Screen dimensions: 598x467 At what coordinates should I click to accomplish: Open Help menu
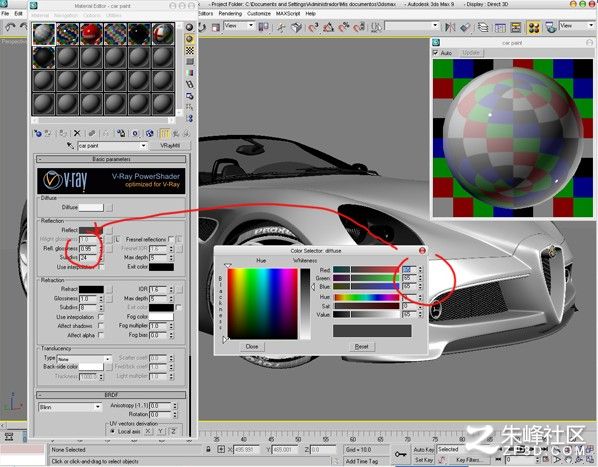(x=311, y=13)
